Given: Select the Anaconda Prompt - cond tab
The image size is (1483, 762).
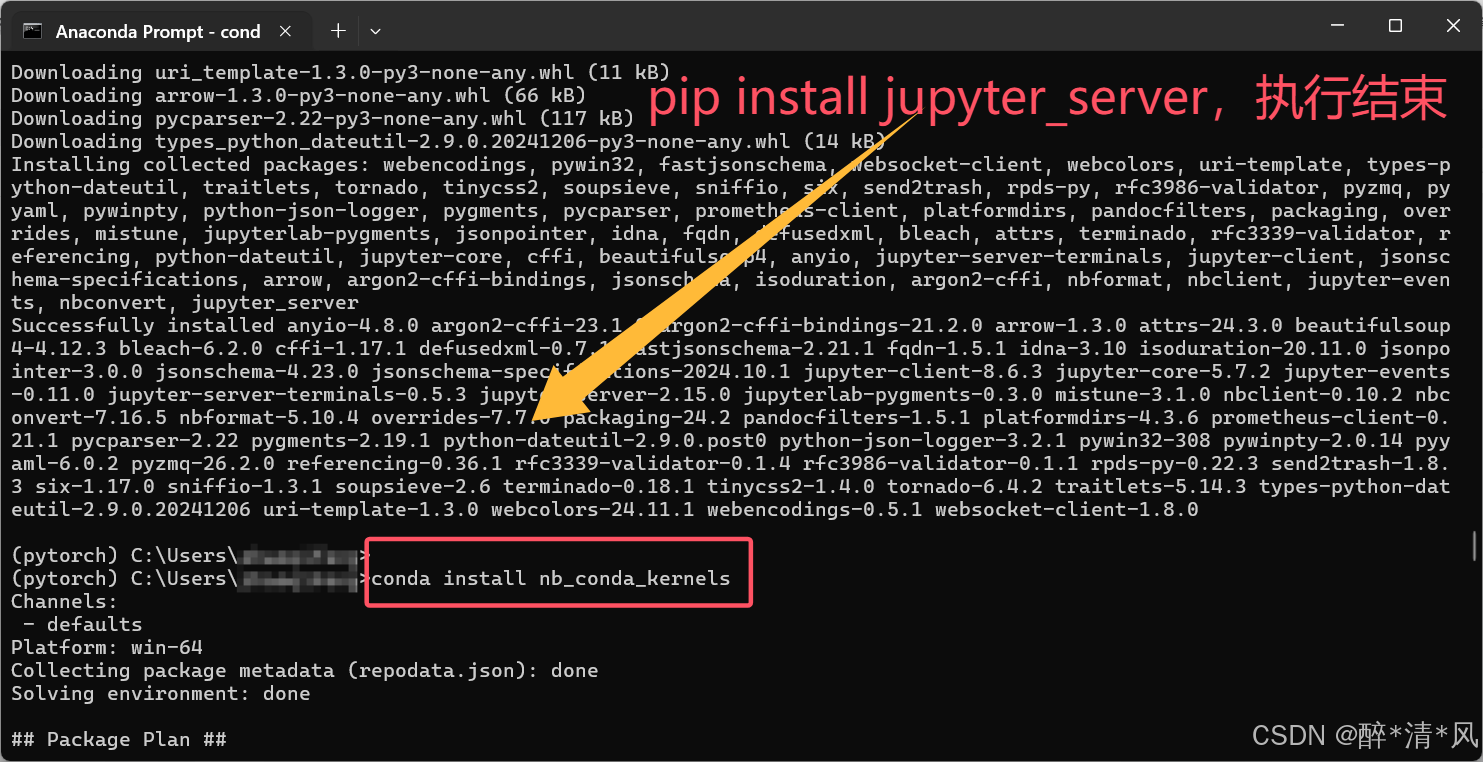Looking at the screenshot, I should click(160, 30).
